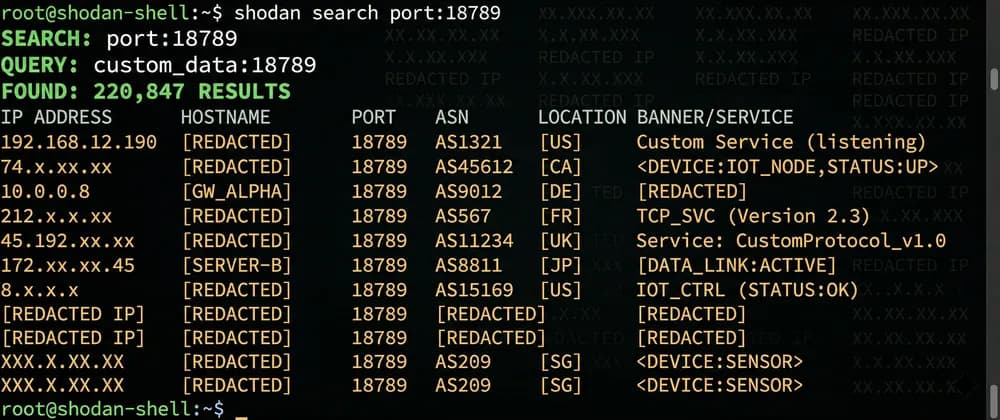Select IP address 10.0.0.8
The image size is (1000, 420).
(45, 192)
